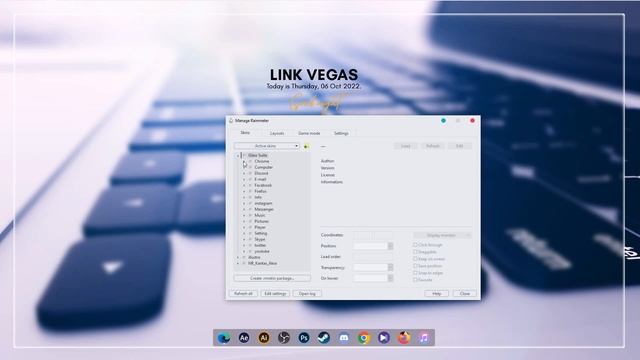Viewport: 640px width, 360px height.
Task: Click the Load order input field
Action: [373, 257]
